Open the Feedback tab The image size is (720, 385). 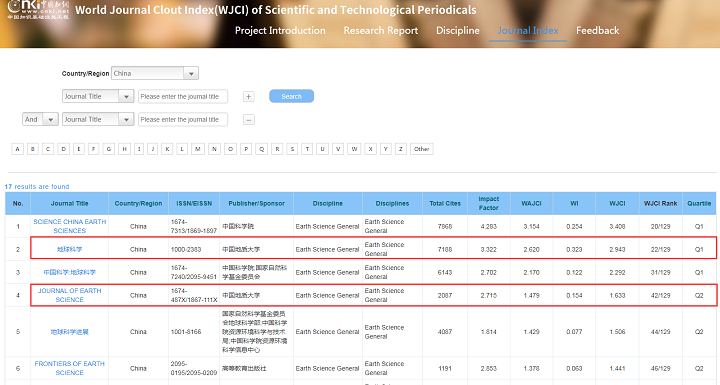pyautogui.click(x=597, y=31)
